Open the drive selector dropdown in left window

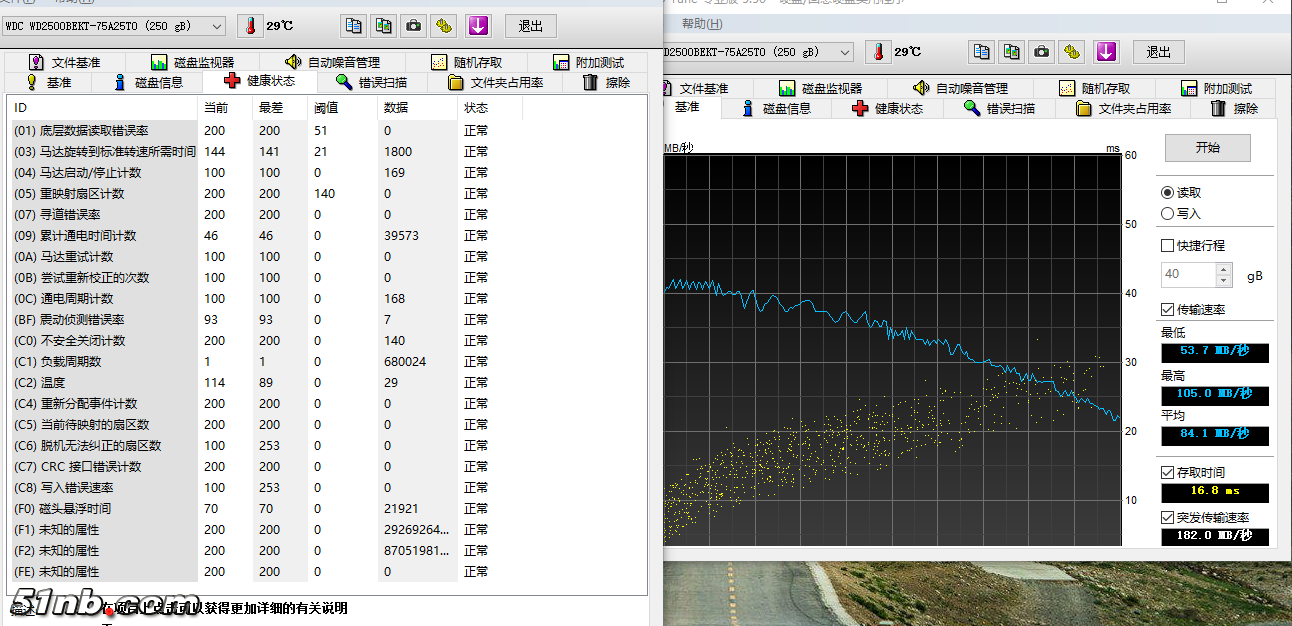(217, 26)
